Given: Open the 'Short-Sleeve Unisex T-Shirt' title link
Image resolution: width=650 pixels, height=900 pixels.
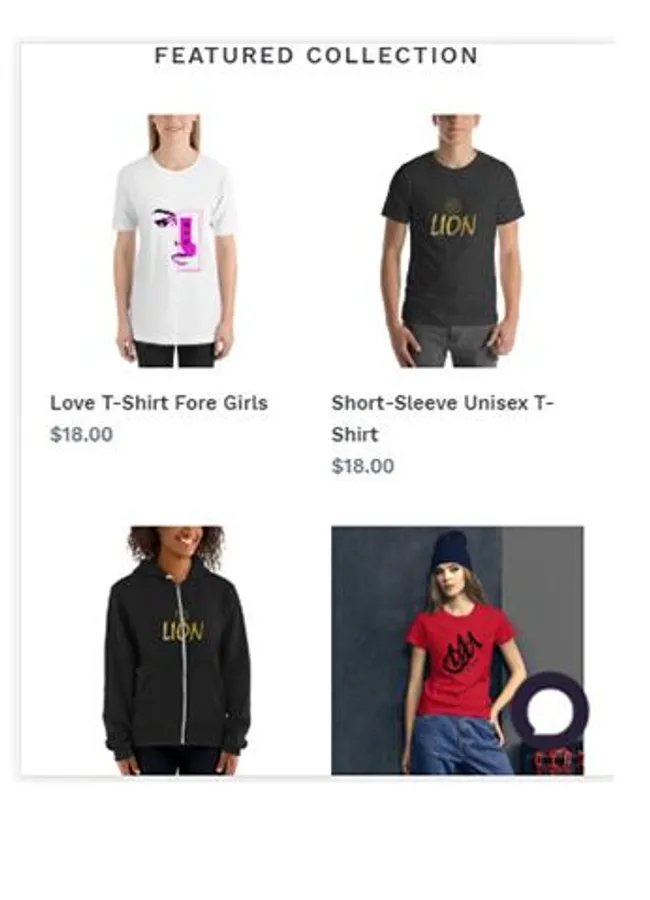Looking at the screenshot, I should pos(442,418).
